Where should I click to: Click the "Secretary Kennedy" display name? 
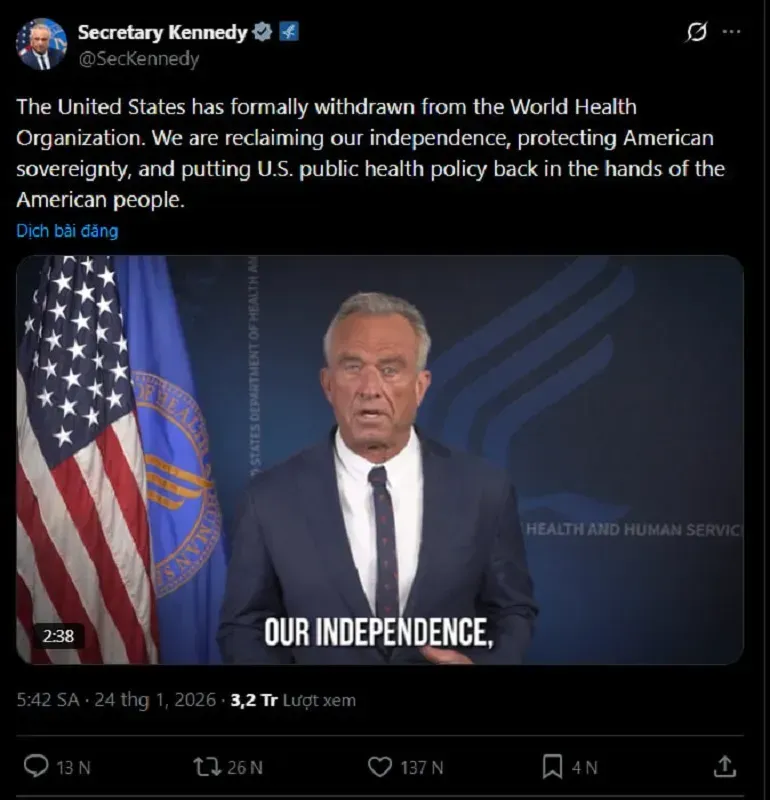click(162, 32)
